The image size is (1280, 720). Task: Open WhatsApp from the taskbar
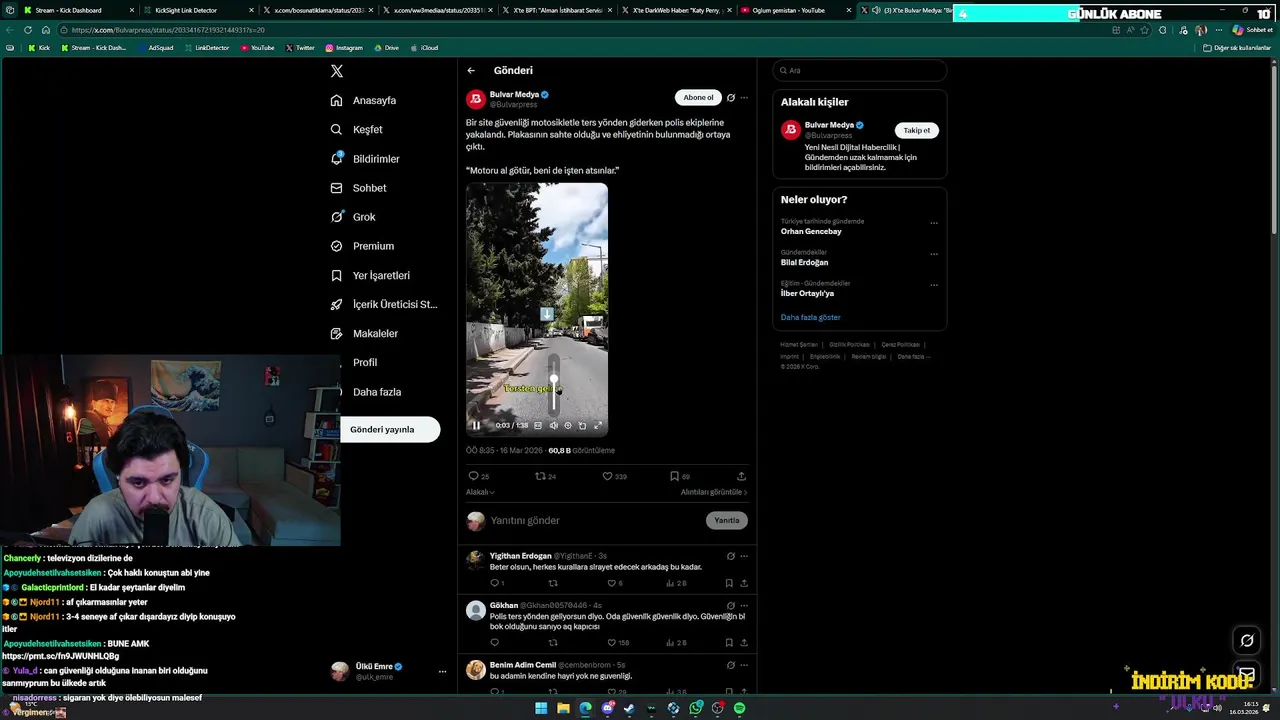695,708
